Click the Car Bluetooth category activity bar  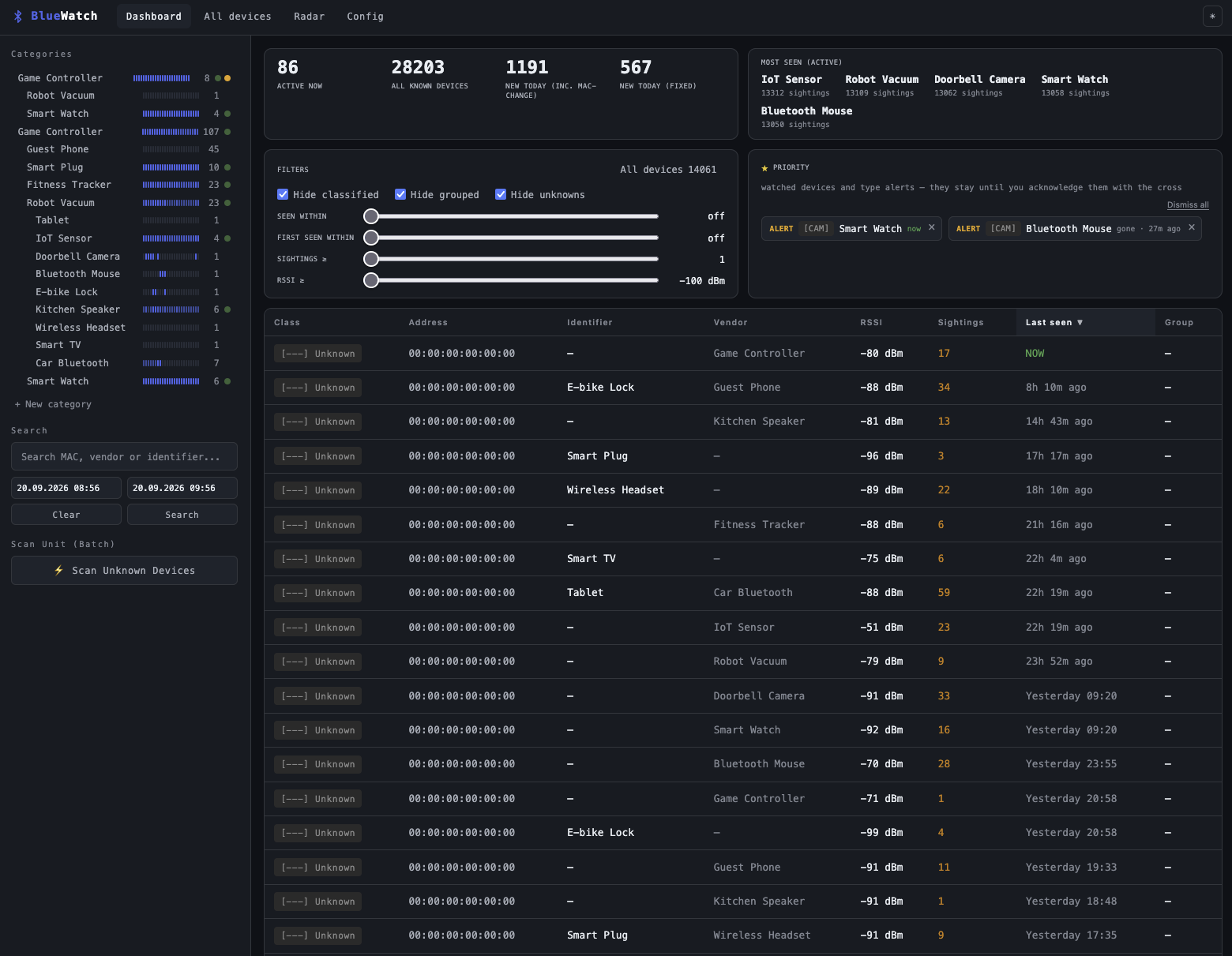point(171,363)
